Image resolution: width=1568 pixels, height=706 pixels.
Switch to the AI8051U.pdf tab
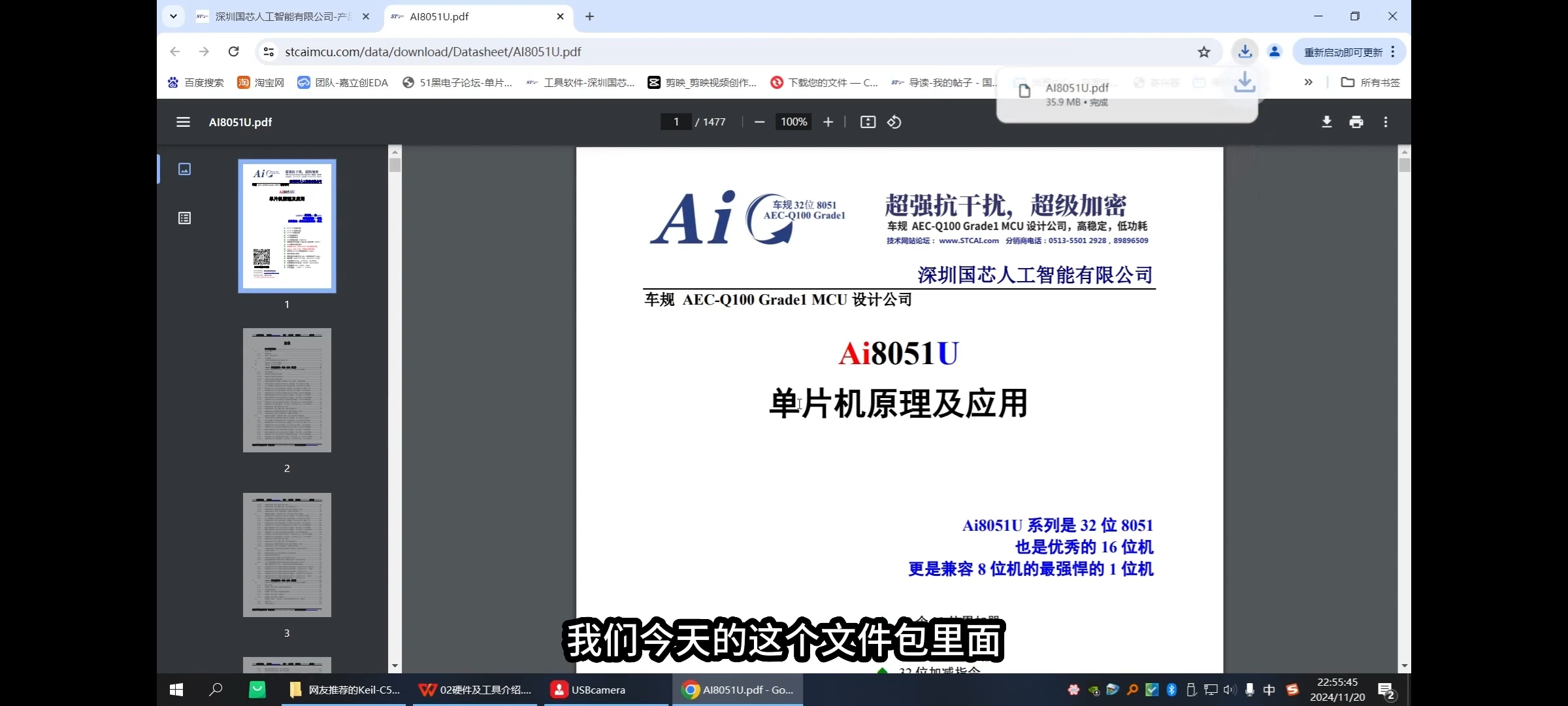tap(478, 16)
